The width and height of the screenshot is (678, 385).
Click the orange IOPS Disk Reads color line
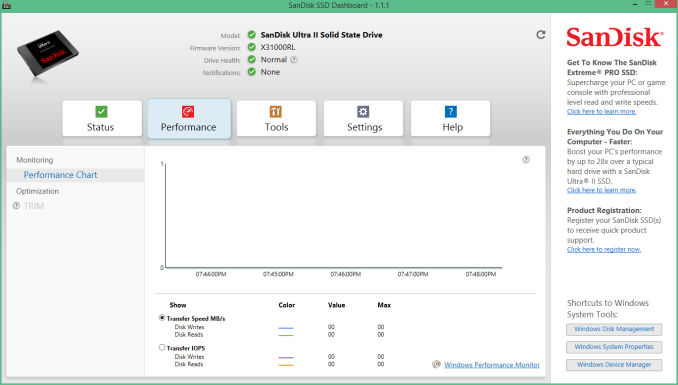point(286,365)
